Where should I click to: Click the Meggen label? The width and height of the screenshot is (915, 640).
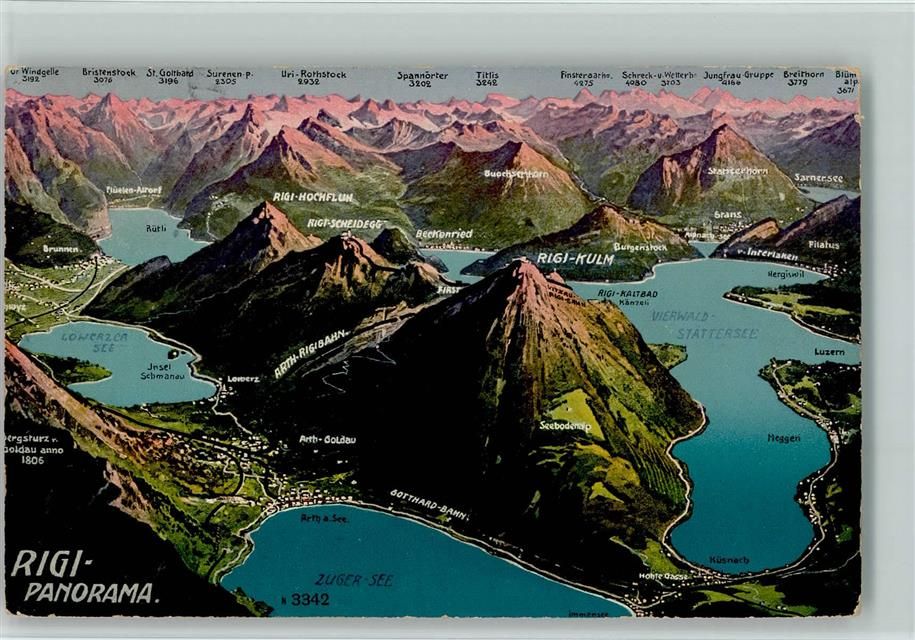784,438
